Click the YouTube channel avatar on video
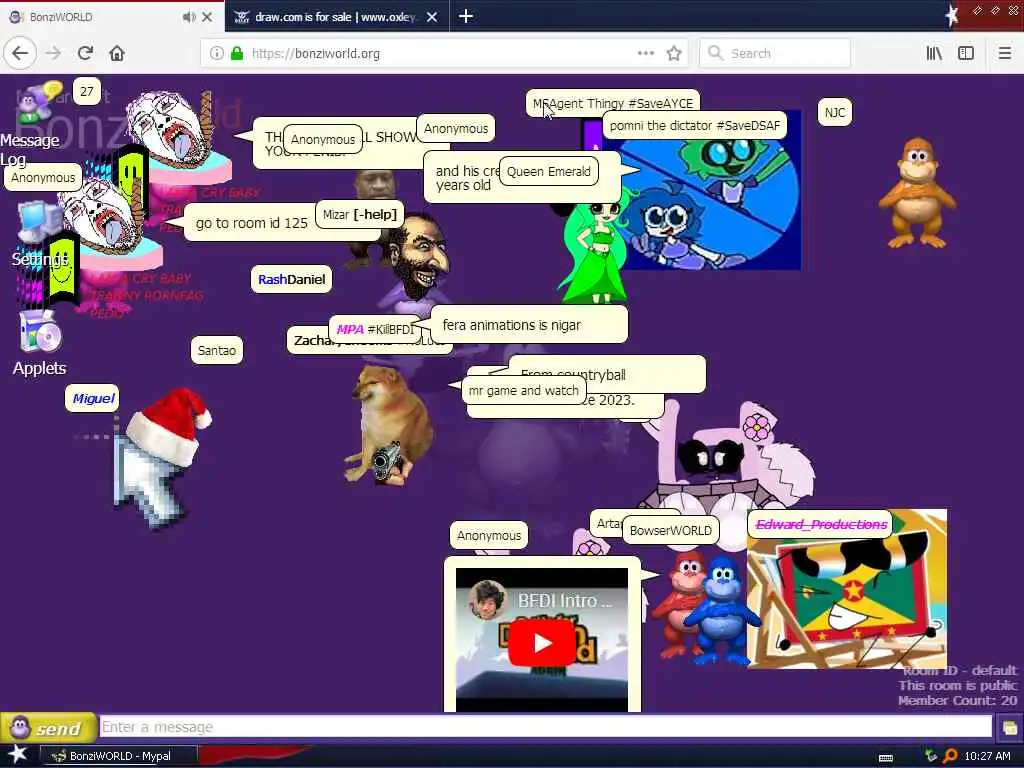Viewport: 1024px width, 768px height. click(487, 600)
